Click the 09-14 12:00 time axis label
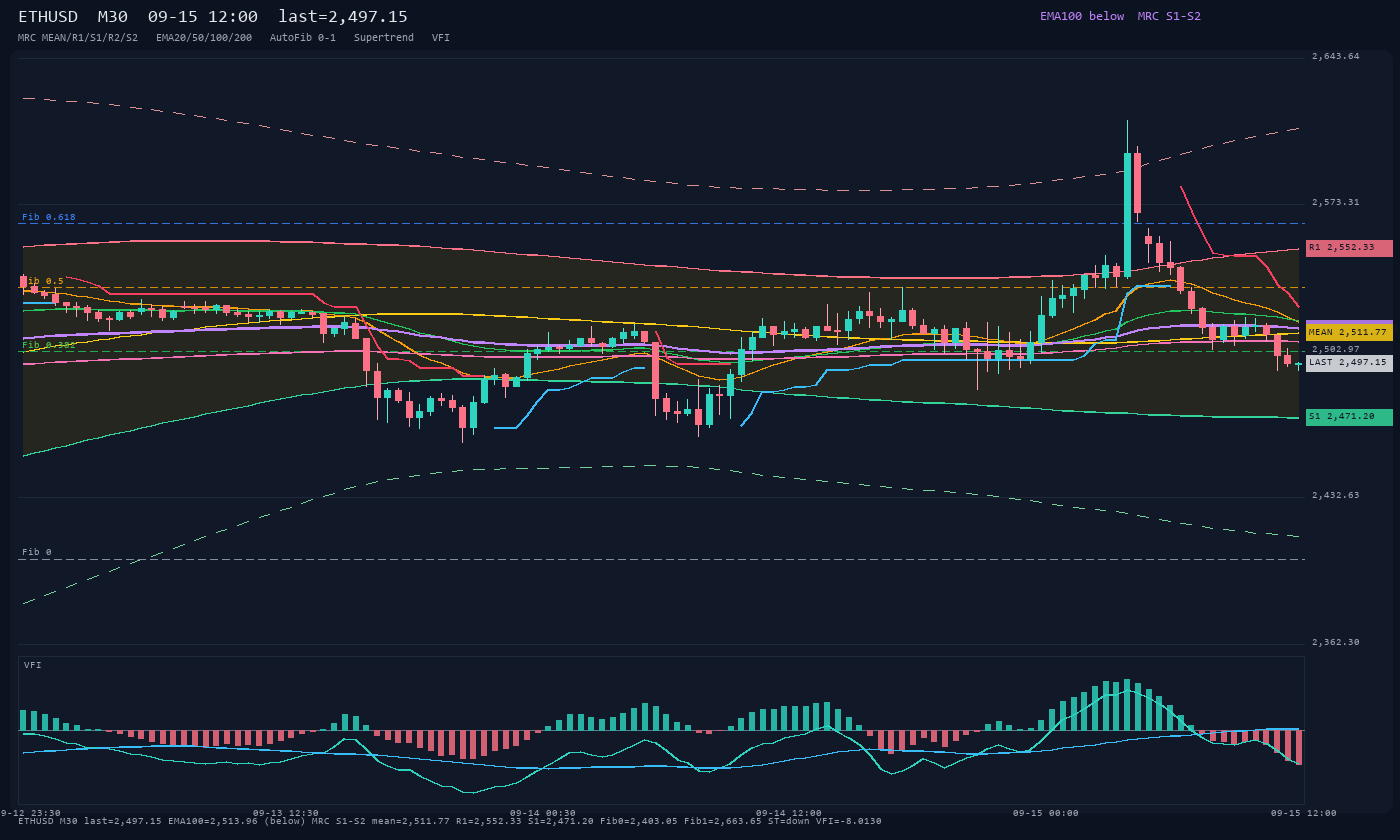Screen dimensions: 1400x840 pos(789,813)
